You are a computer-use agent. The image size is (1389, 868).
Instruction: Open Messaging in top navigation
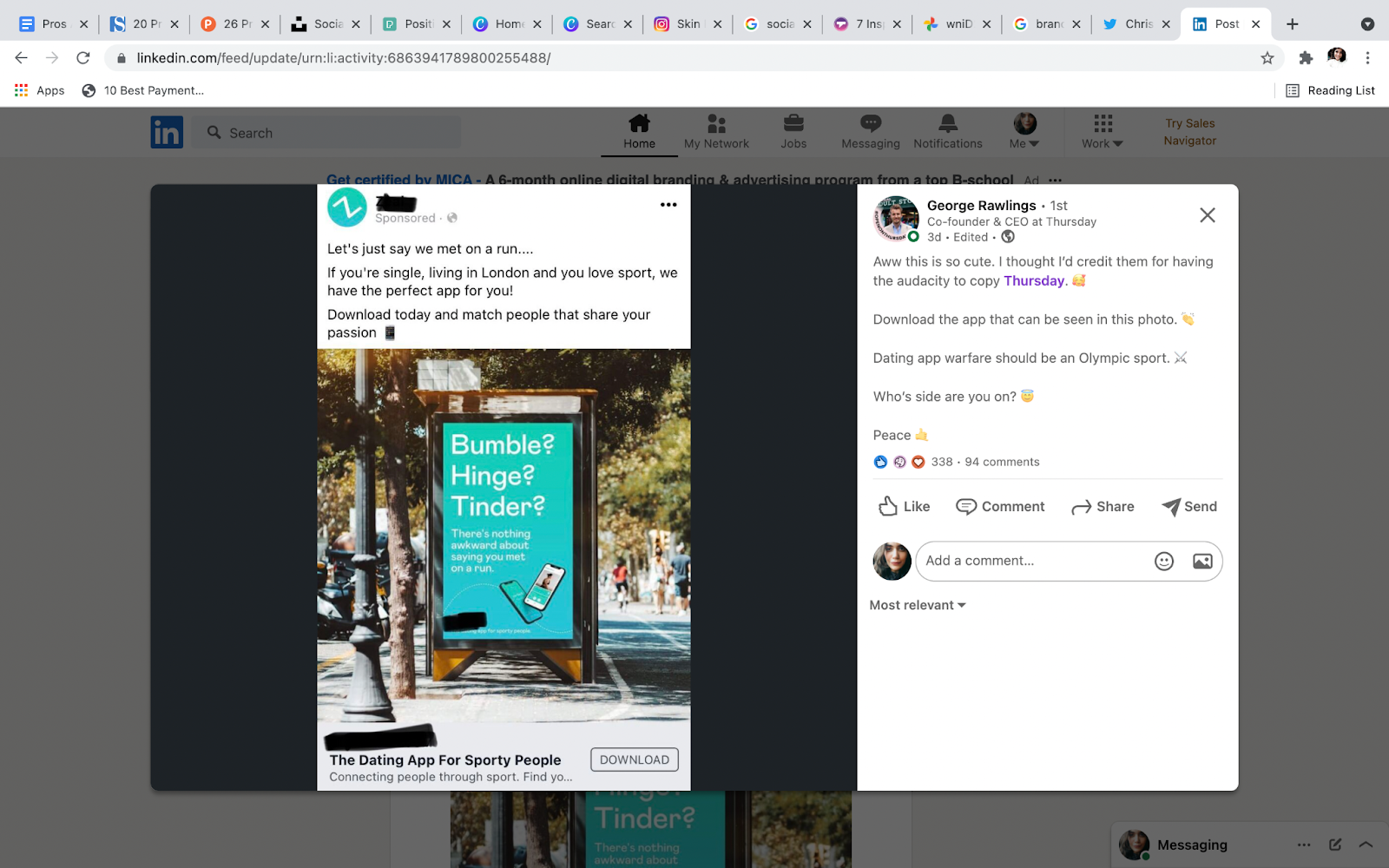(x=870, y=132)
